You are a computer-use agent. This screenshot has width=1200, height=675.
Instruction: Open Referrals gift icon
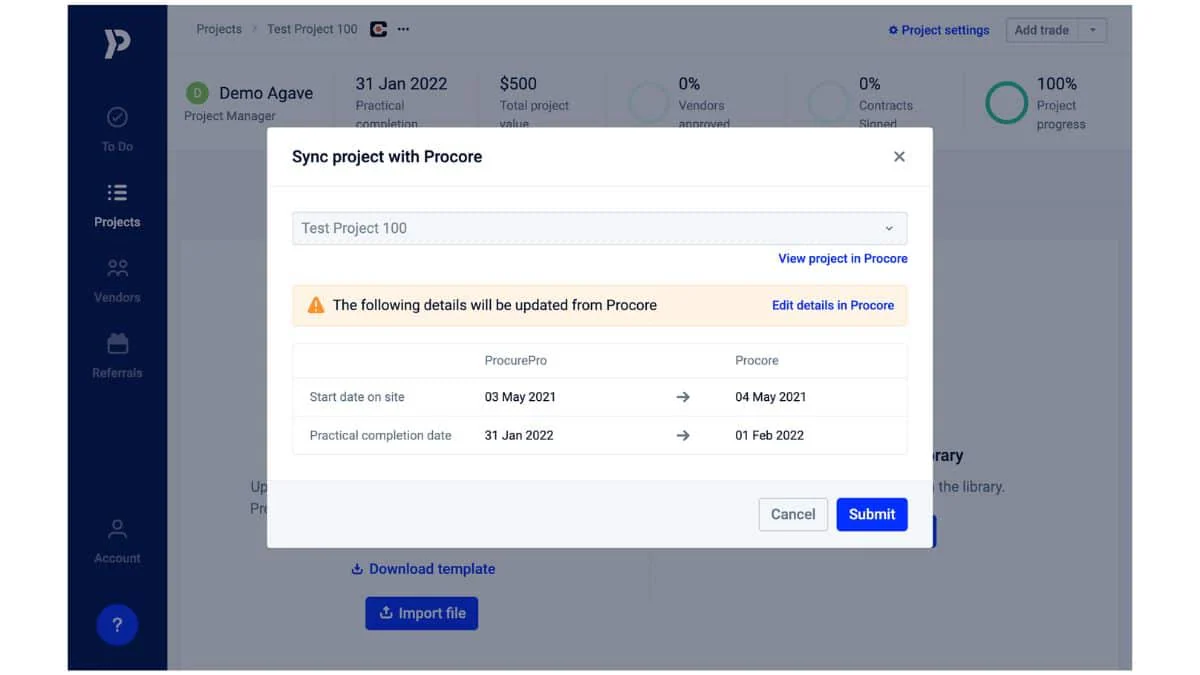click(x=117, y=343)
